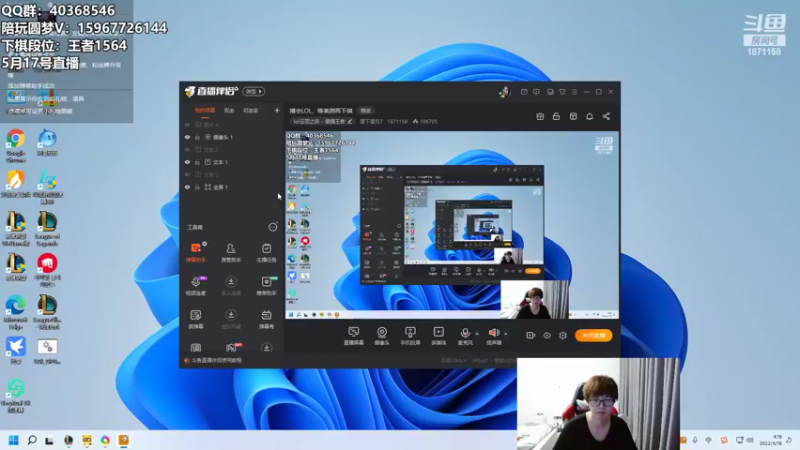Click the gift box icon in stream header
Viewport: 800px width, 450px height.
(x=540, y=116)
